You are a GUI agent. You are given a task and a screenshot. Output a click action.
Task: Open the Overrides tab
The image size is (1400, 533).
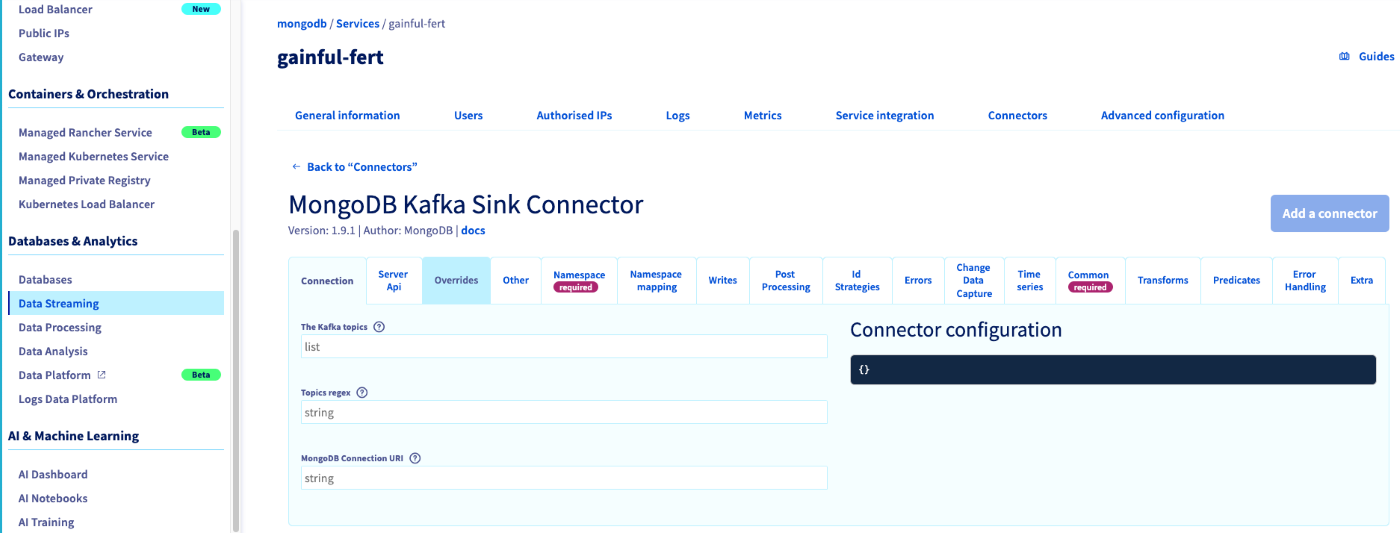(456, 280)
